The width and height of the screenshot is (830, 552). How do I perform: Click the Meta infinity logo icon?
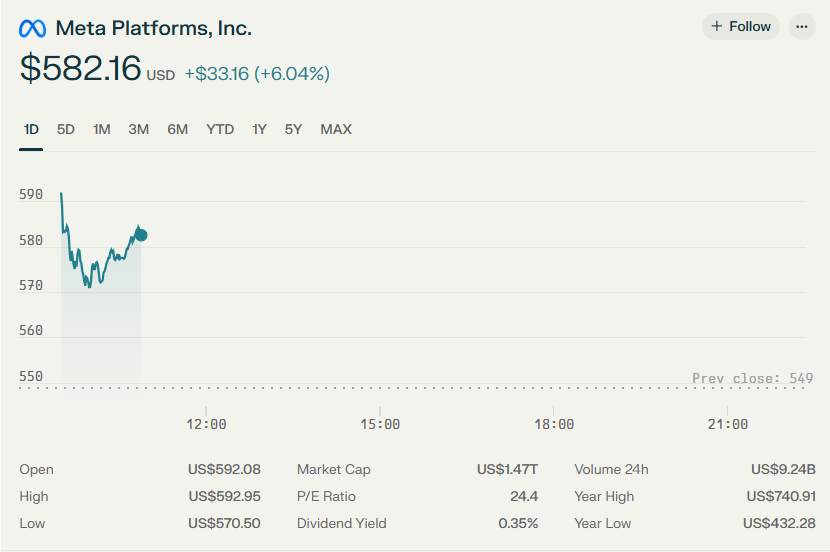(x=32, y=29)
